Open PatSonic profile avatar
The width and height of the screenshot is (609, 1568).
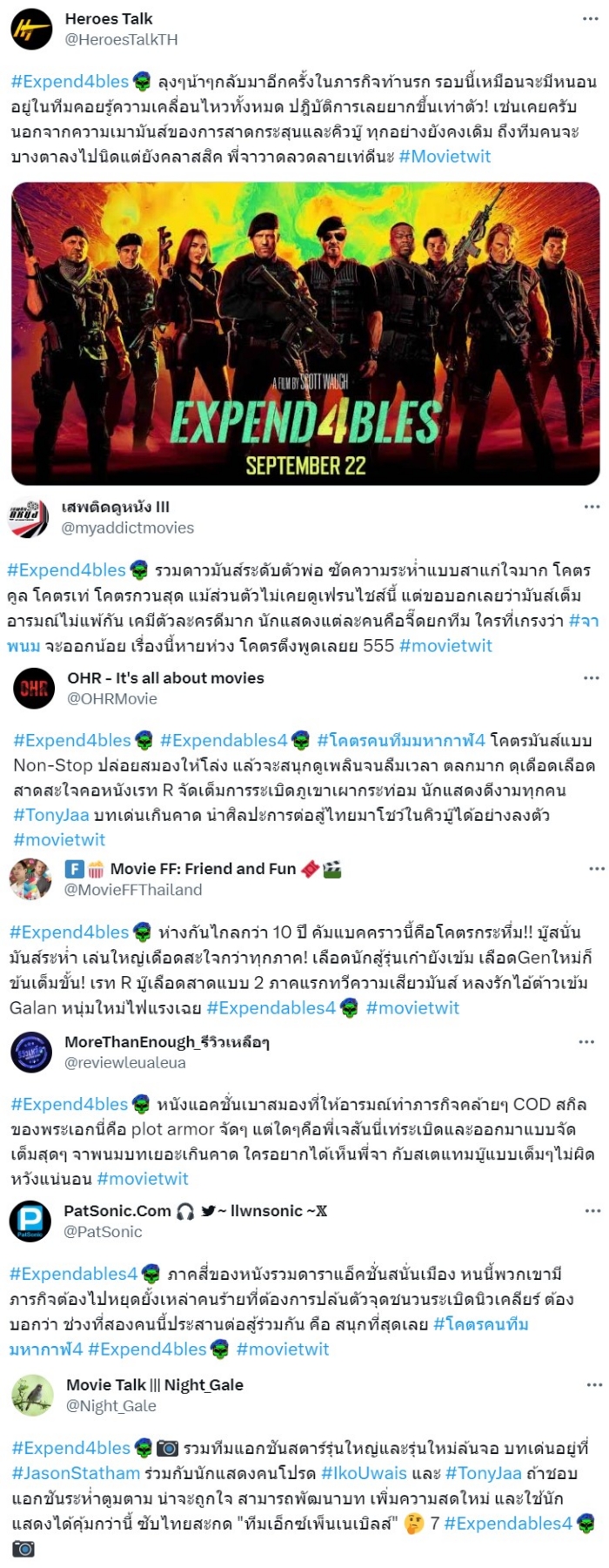[x=30, y=1221]
